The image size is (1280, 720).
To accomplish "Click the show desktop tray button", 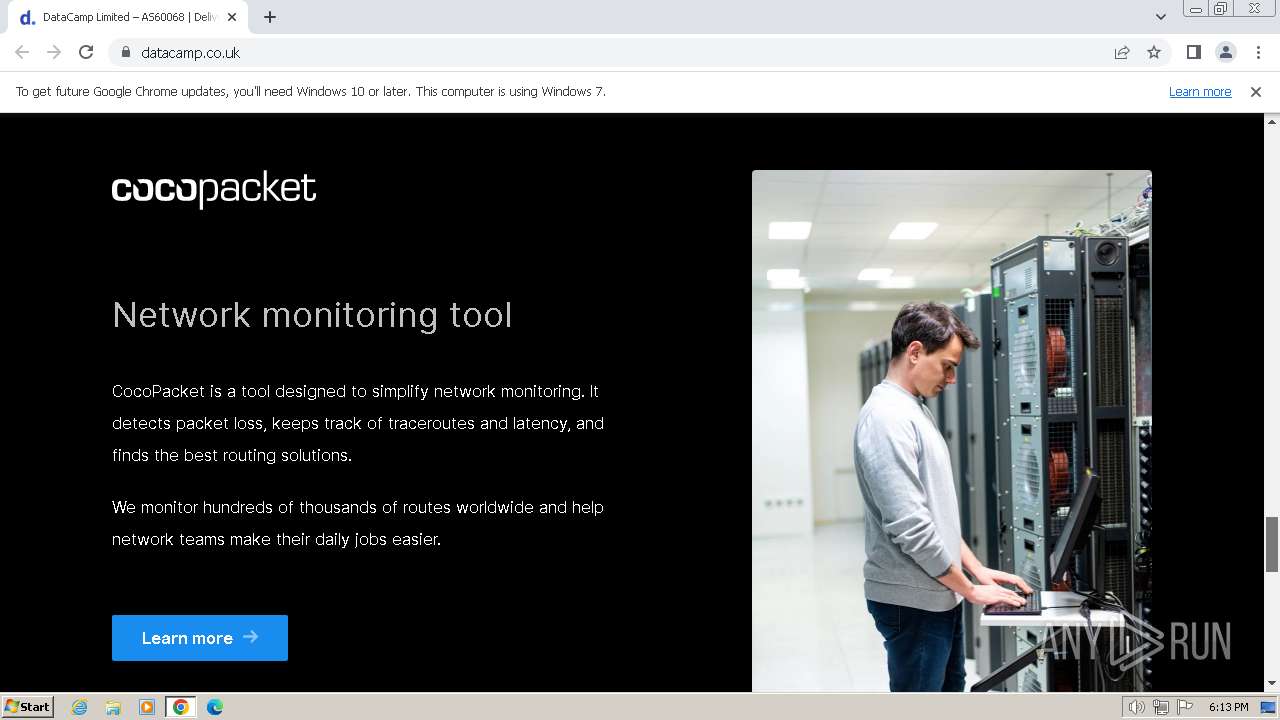I will [x=1269, y=707].
